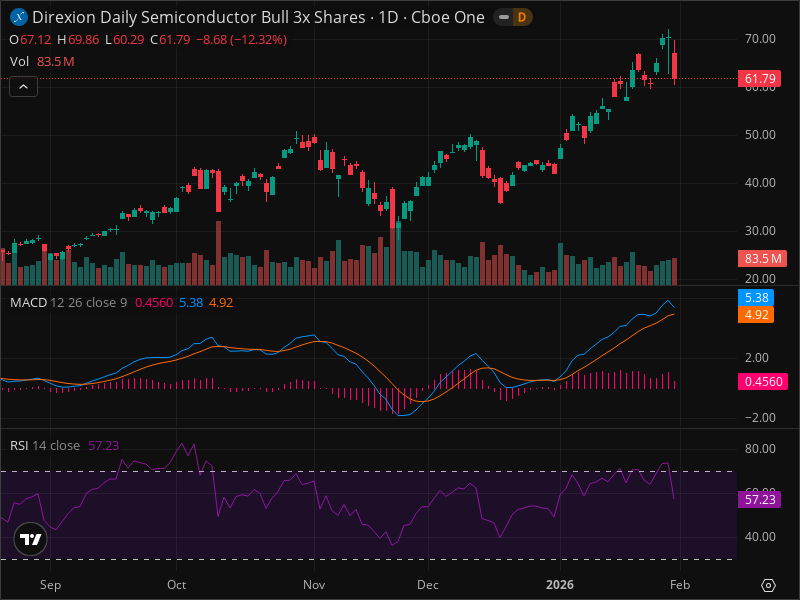Screen dimensions: 800x600
Task: Open the TradingView logo link
Action: pos(31,539)
